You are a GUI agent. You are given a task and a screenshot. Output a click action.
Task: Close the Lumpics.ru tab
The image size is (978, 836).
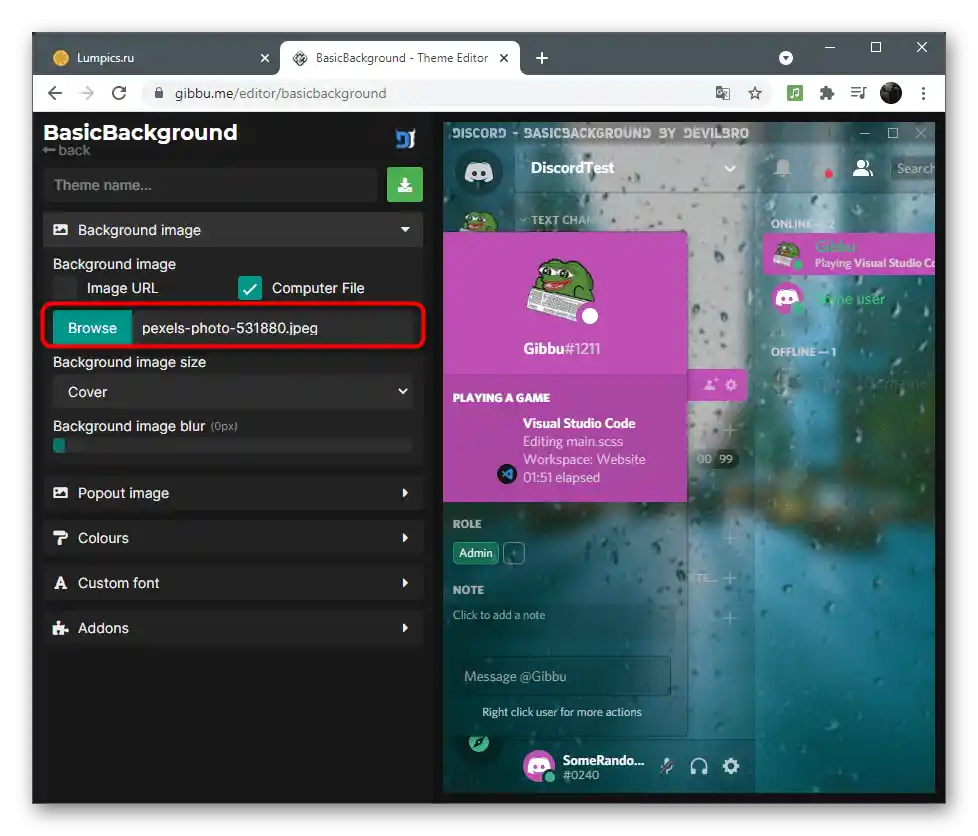(264, 58)
